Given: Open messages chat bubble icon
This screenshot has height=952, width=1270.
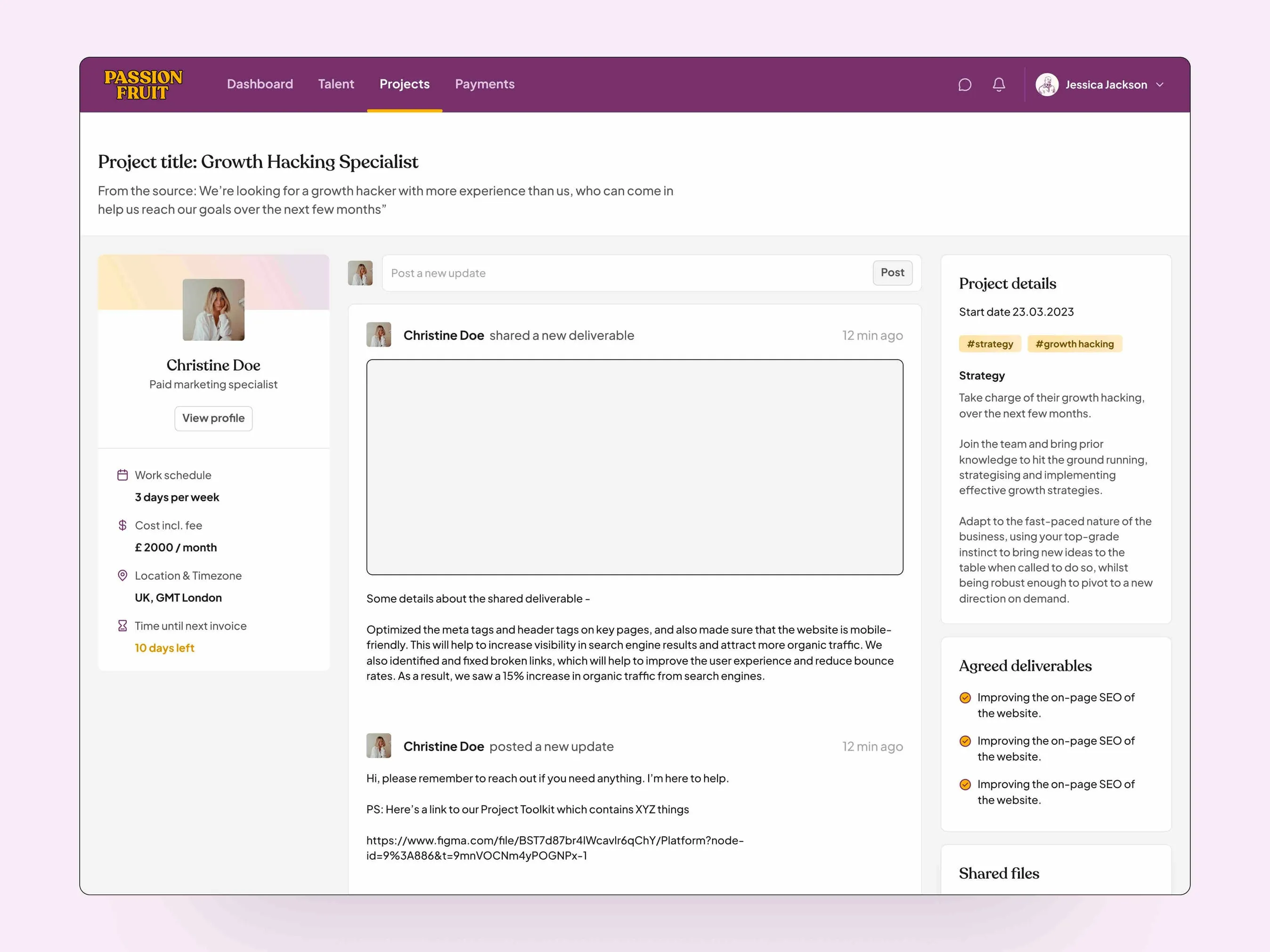Looking at the screenshot, I should (965, 85).
